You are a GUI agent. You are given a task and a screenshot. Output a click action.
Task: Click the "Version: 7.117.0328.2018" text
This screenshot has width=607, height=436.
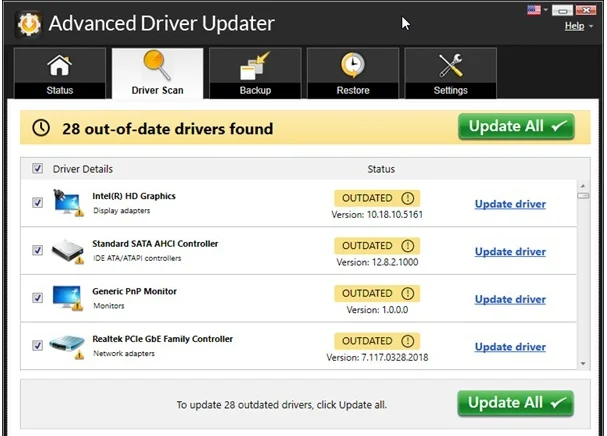[x=377, y=357]
